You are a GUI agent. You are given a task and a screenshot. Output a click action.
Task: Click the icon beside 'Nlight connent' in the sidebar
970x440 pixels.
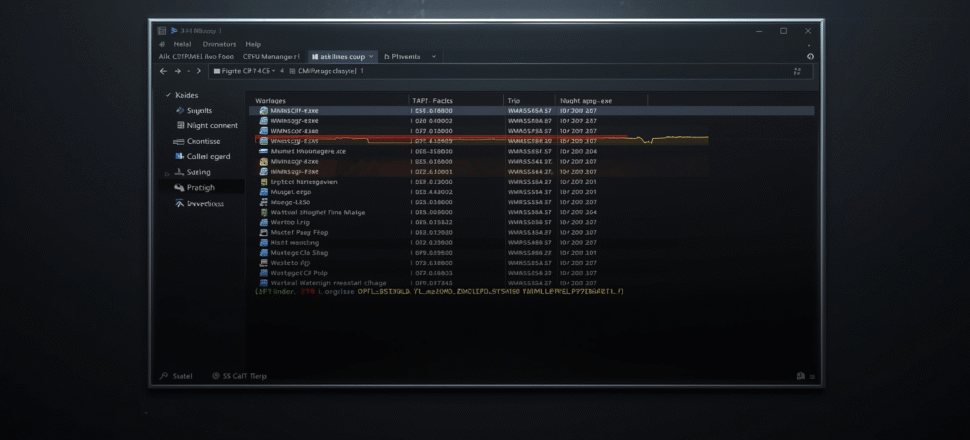[x=181, y=126]
